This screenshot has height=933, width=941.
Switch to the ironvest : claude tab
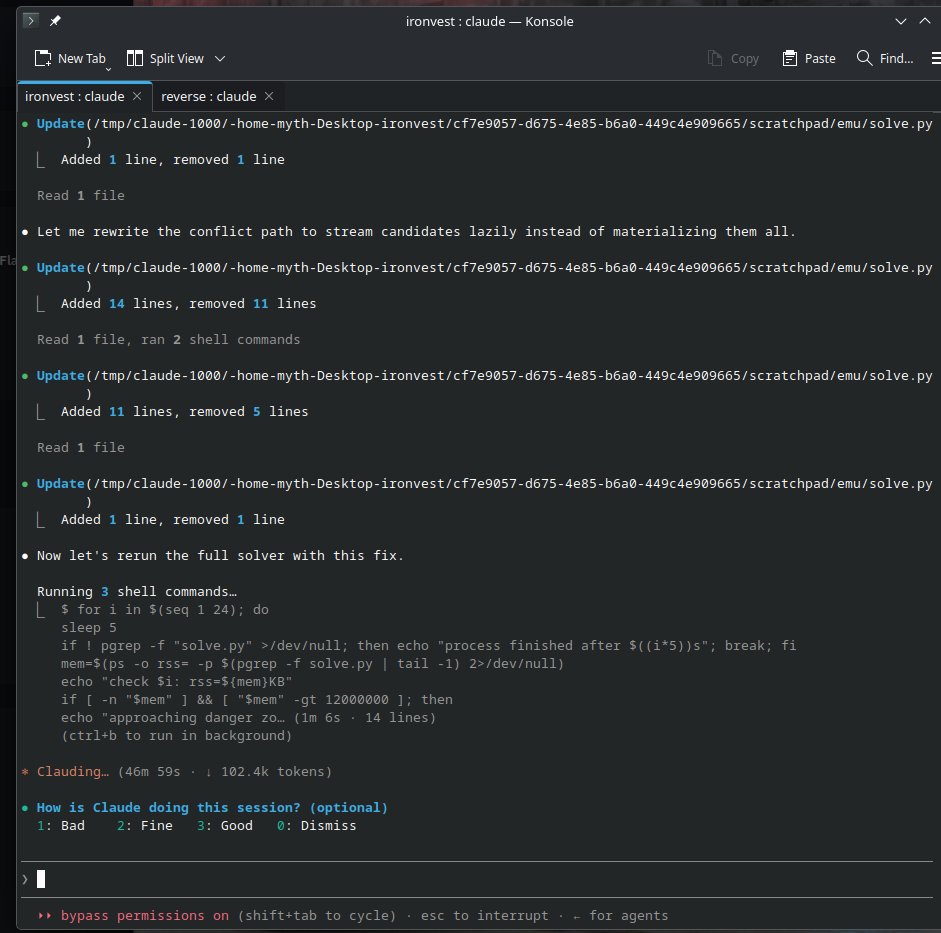pyautogui.click(x=74, y=97)
